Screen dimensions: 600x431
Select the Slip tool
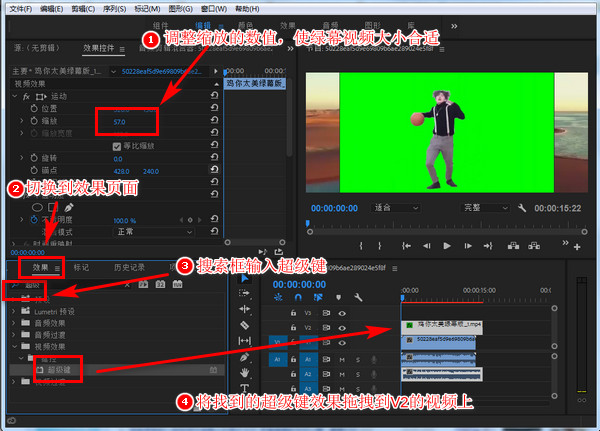[x=244, y=340]
